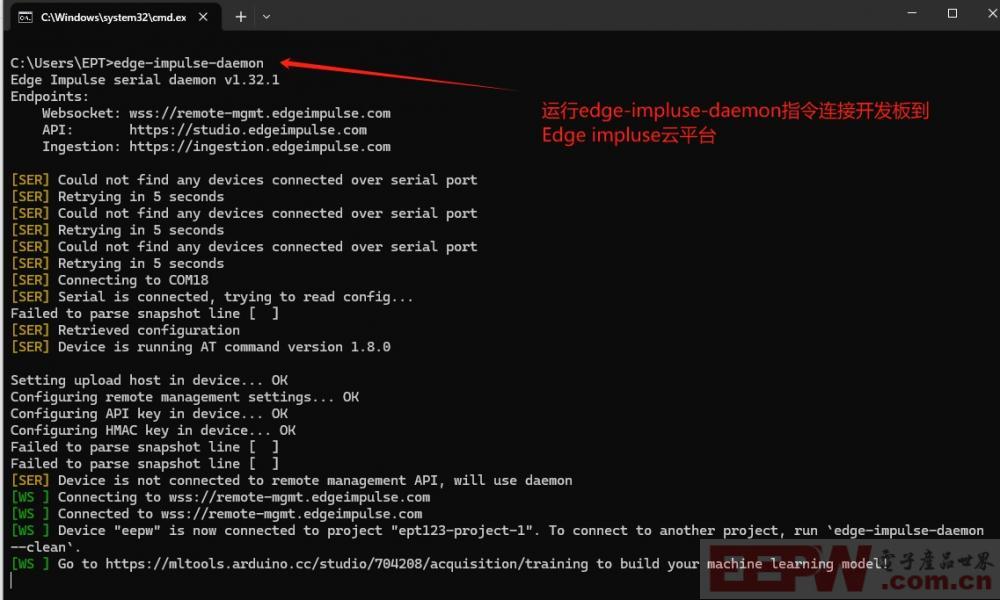Viewport: 1000px width, 600px height.
Task: Click 'Configuring remote management settings... OK' line
Action: tap(185, 397)
